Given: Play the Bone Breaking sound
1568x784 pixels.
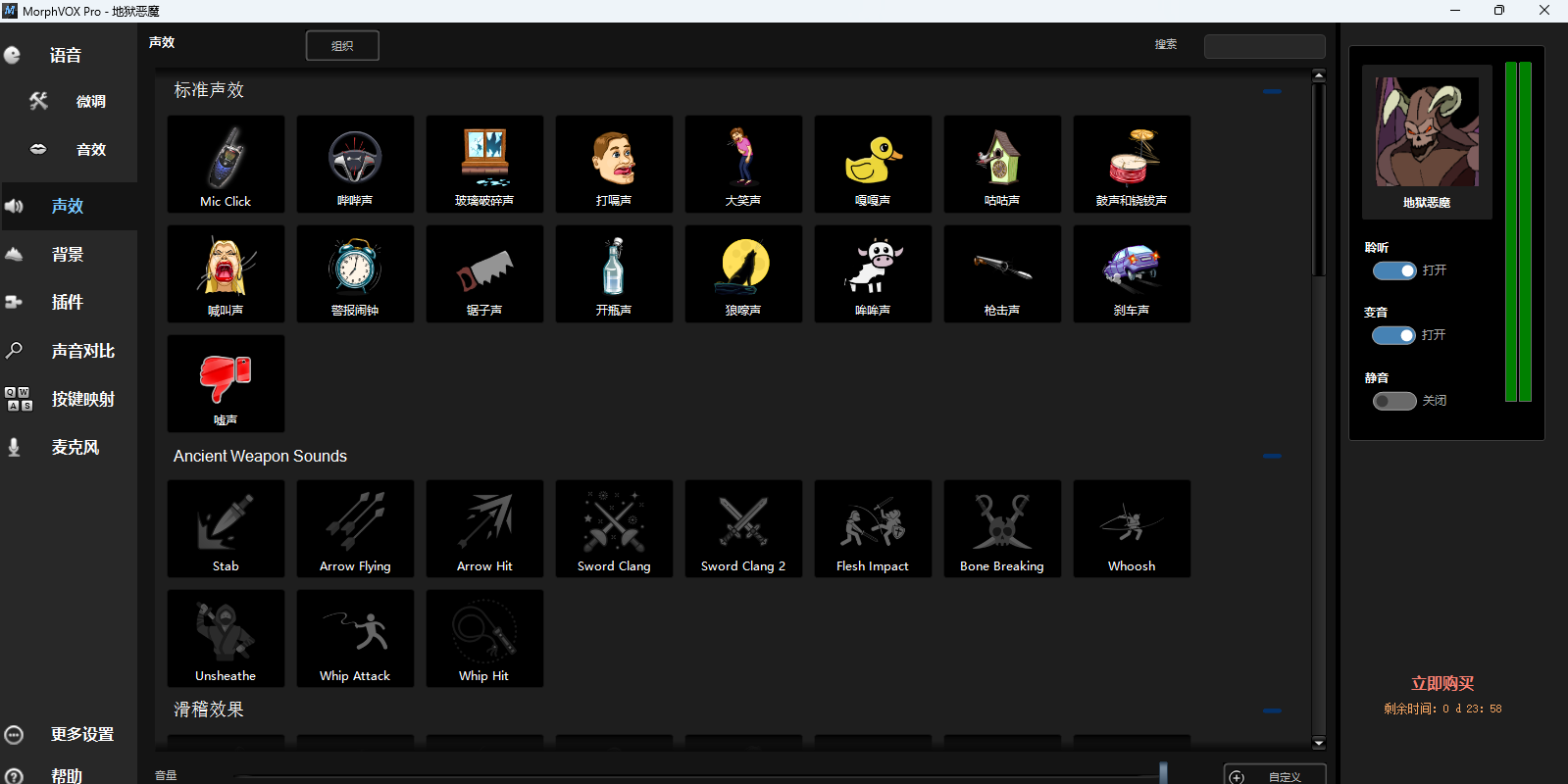Looking at the screenshot, I should tap(1002, 528).
